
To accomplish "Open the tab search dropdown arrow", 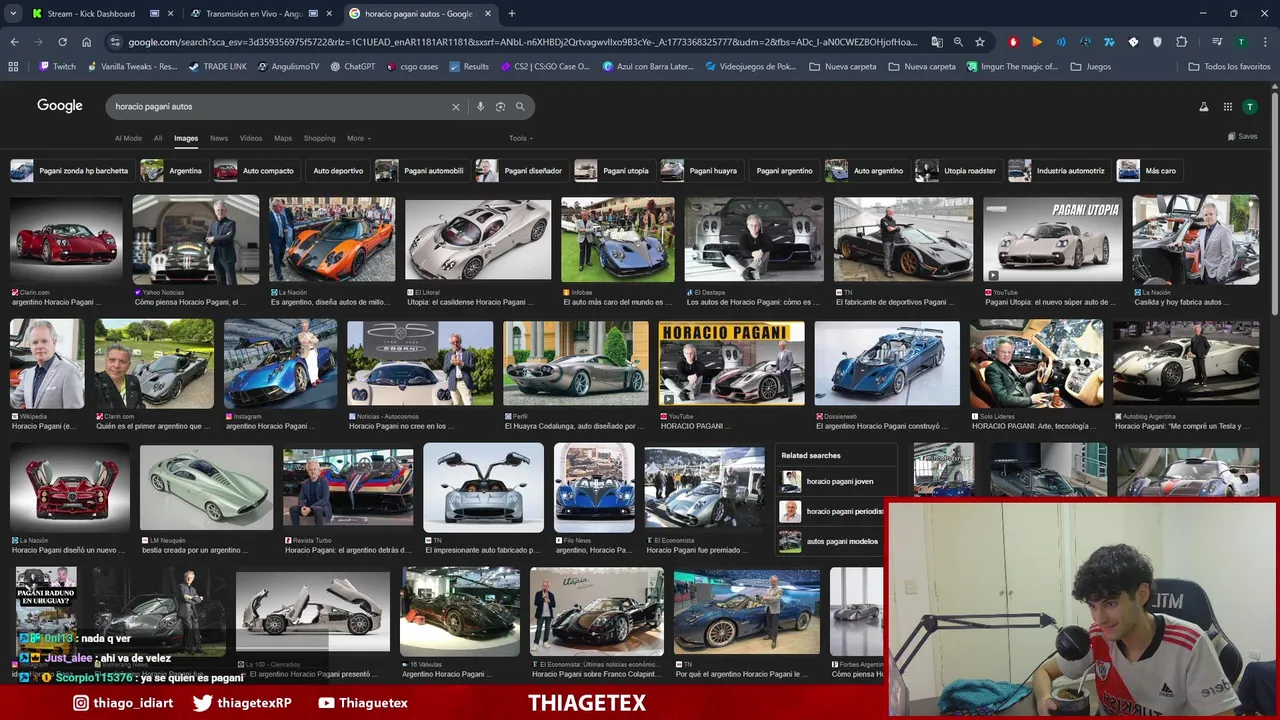I will pos(13,14).
